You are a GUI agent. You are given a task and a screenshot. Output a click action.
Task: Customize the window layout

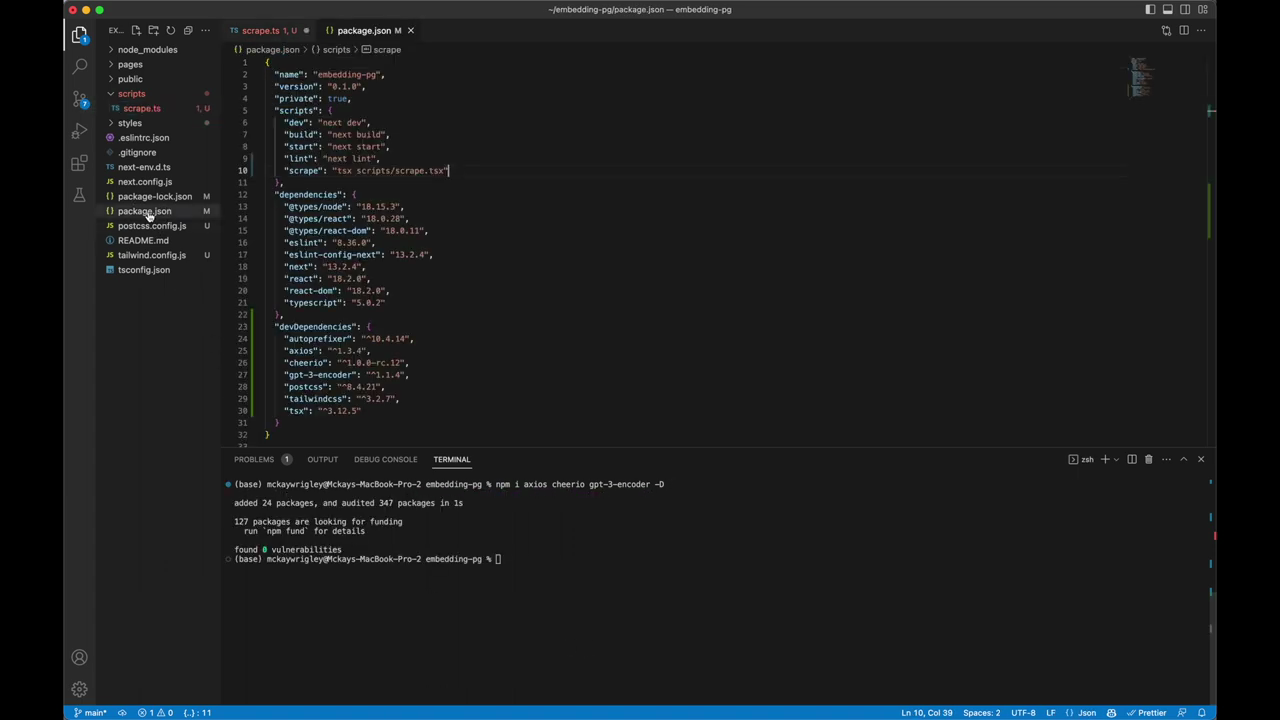(1202, 9)
